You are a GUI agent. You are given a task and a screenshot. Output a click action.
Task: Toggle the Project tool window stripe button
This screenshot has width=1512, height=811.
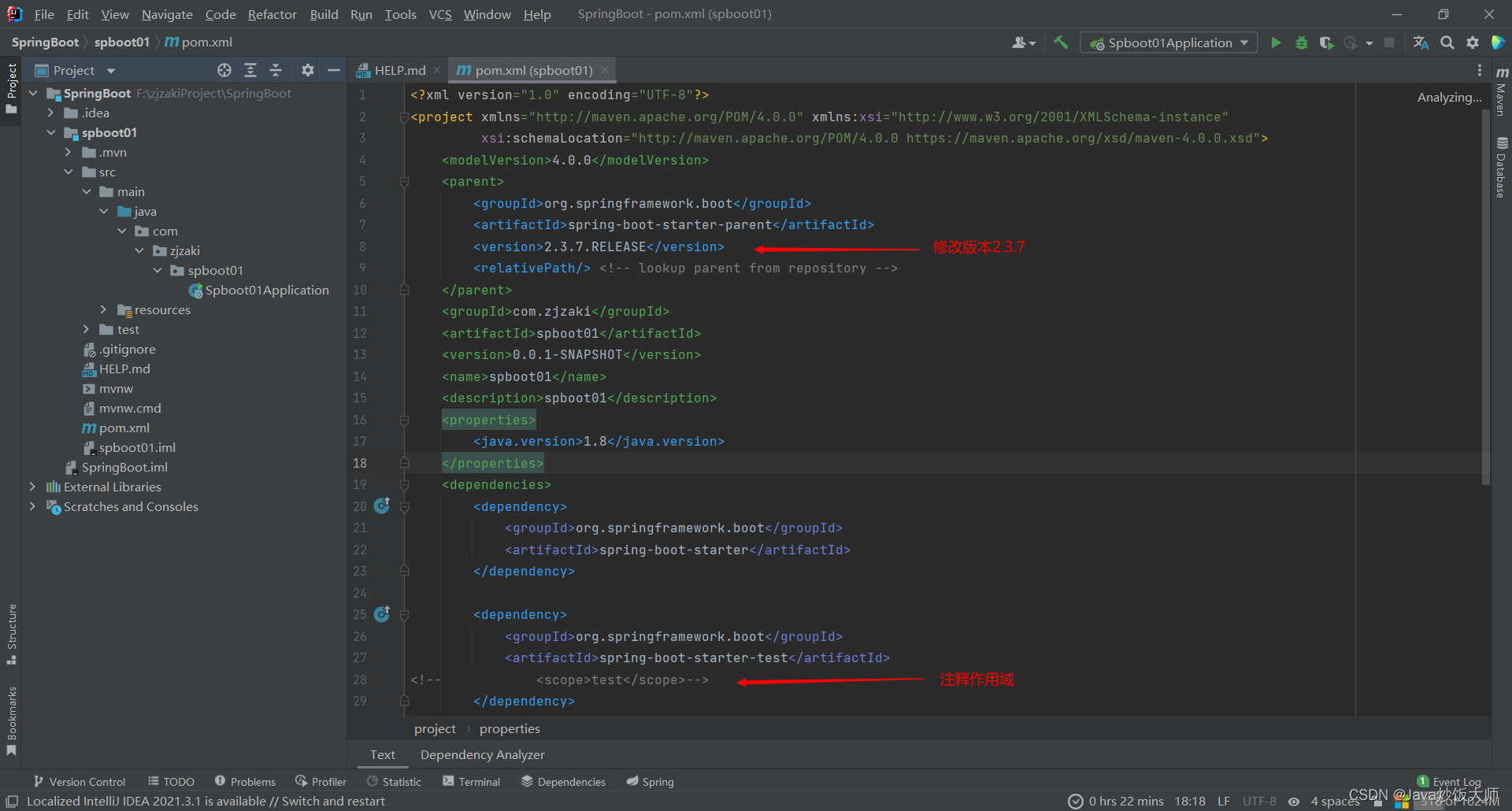click(11, 88)
